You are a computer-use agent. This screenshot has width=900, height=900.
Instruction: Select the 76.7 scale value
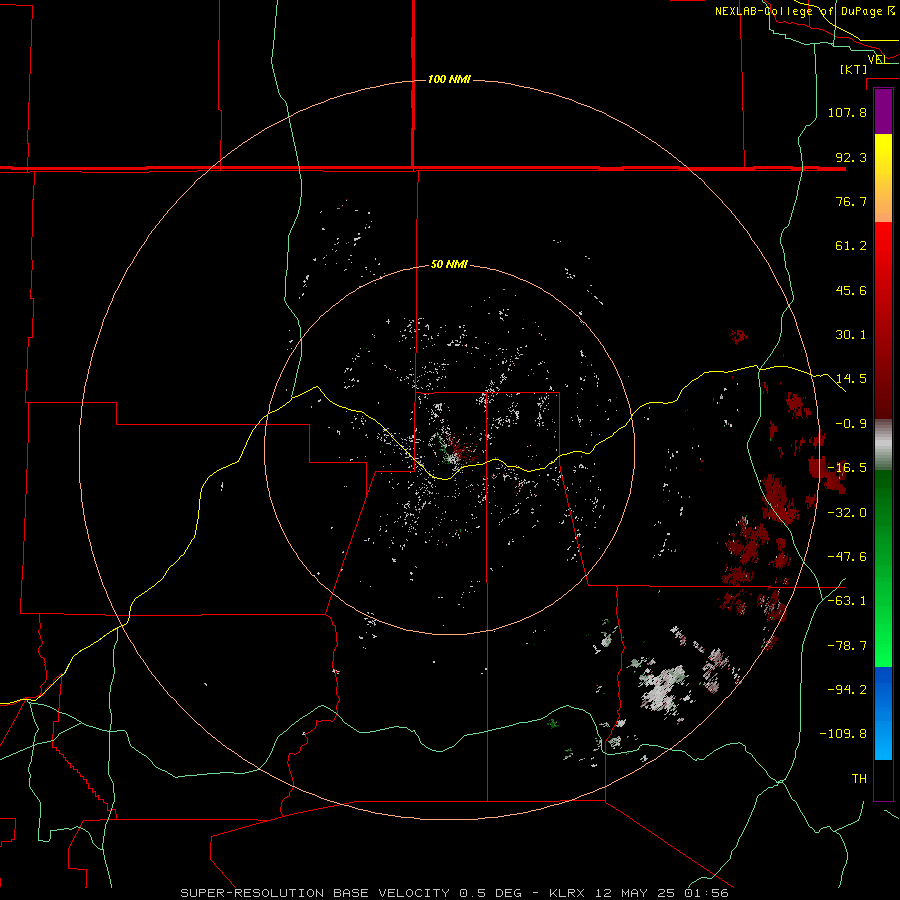851,201
